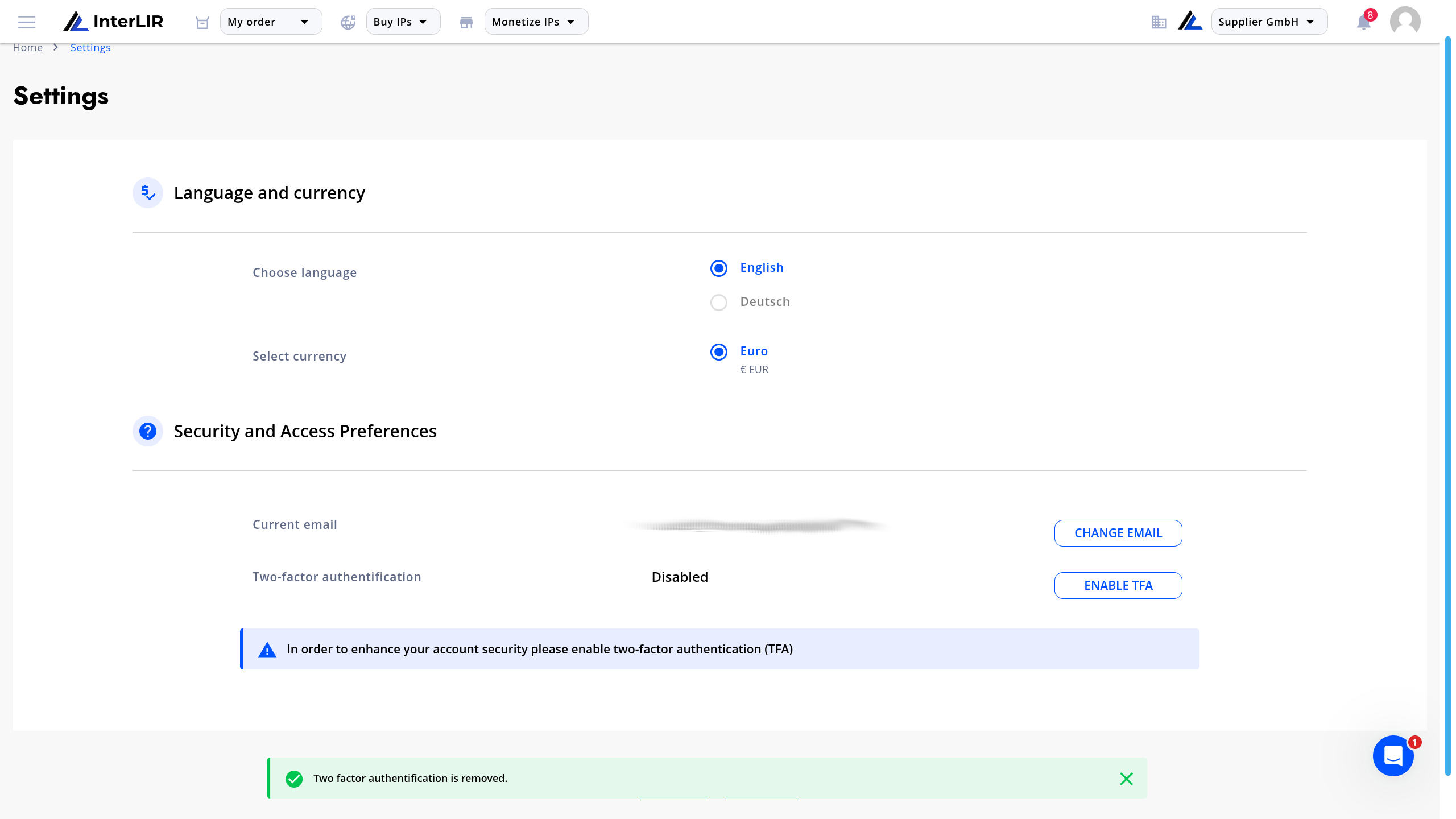1456x819 pixels.
Task: Go to Home breadcrumb link
Action: click(x=28, y=47)
